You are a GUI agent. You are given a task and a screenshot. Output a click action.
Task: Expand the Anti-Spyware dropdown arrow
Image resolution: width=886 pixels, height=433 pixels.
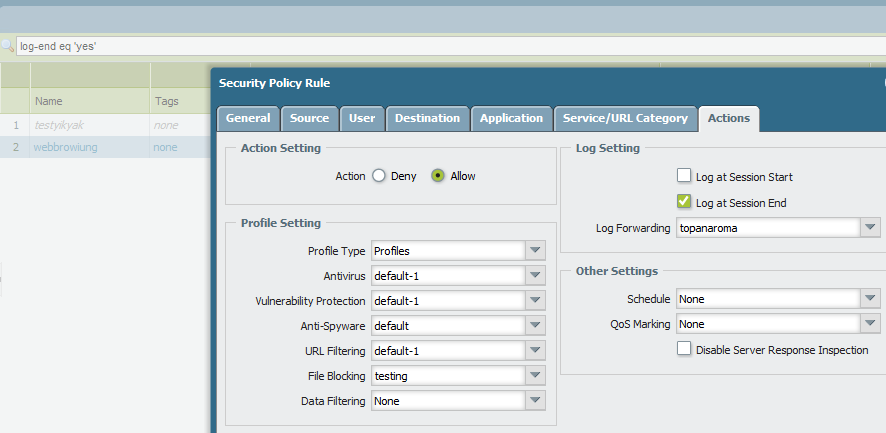click(536, 325)
